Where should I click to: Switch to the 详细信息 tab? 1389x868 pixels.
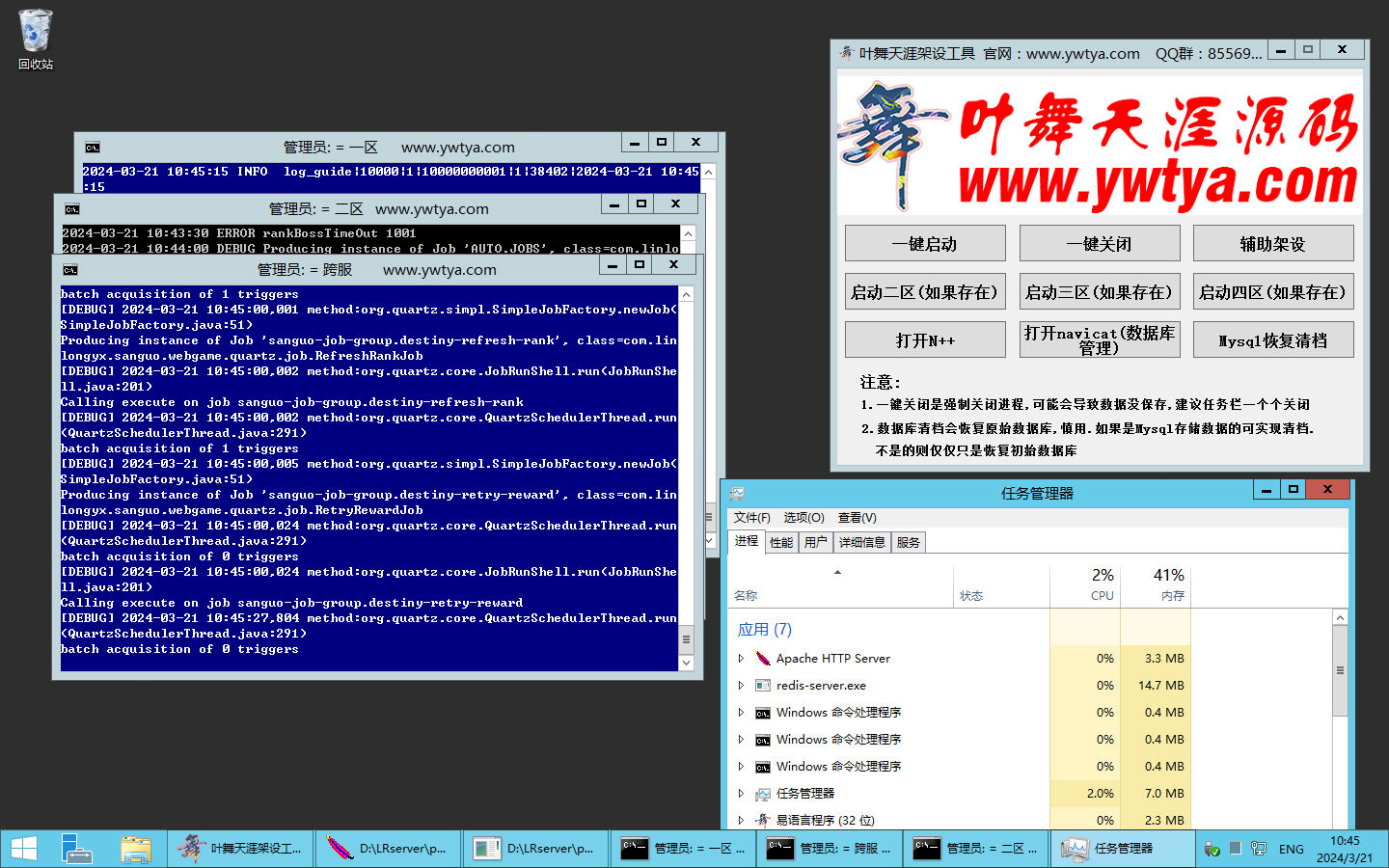click(x=861, y=543)
